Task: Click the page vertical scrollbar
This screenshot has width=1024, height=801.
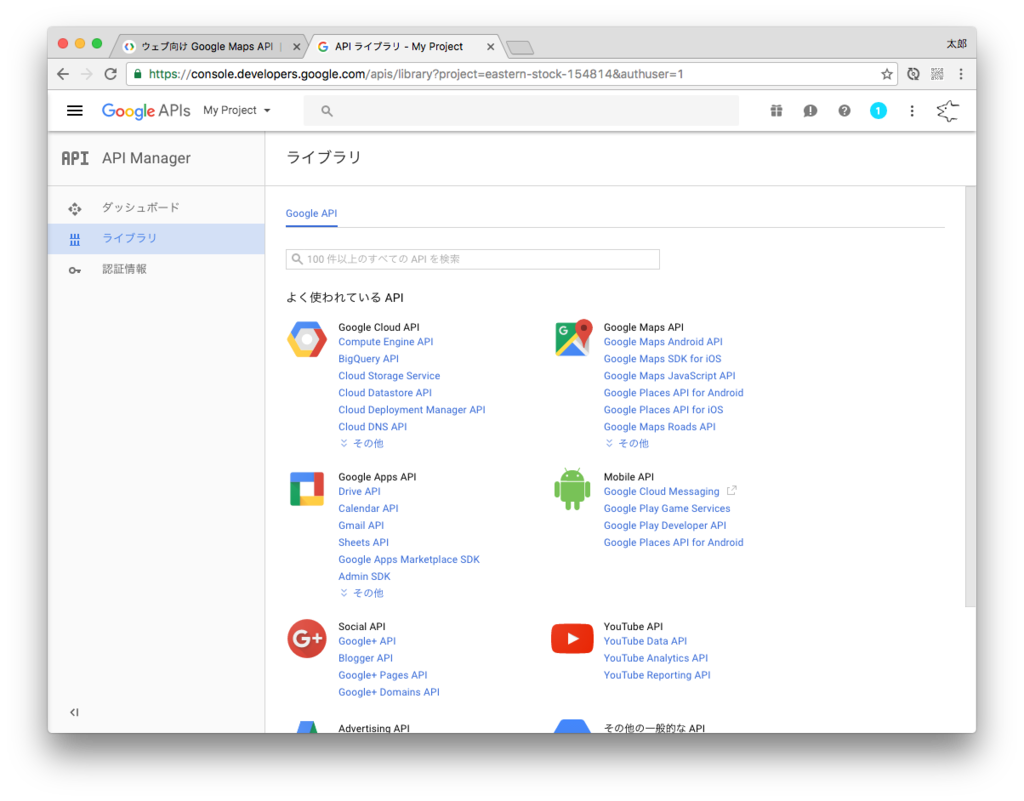Action: (x=970, y=396)
